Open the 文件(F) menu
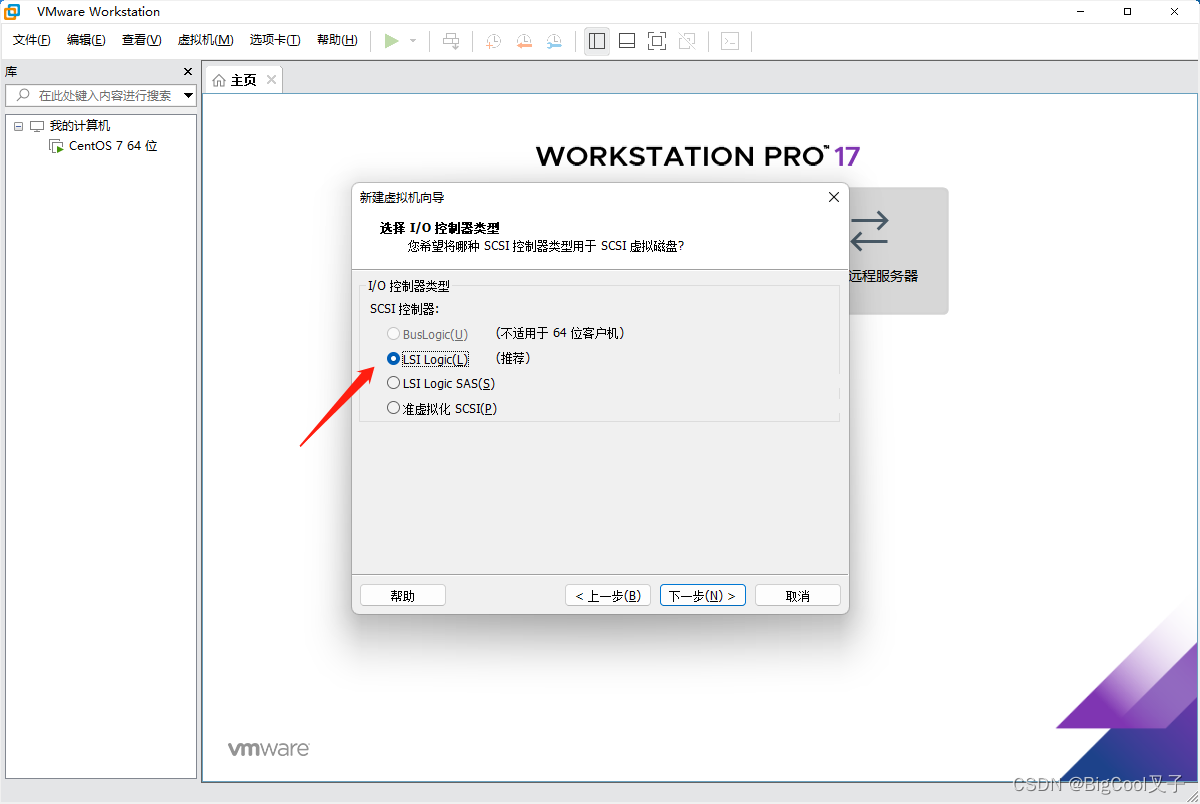This screenshot has height=804, width=1200. [32, 40]
